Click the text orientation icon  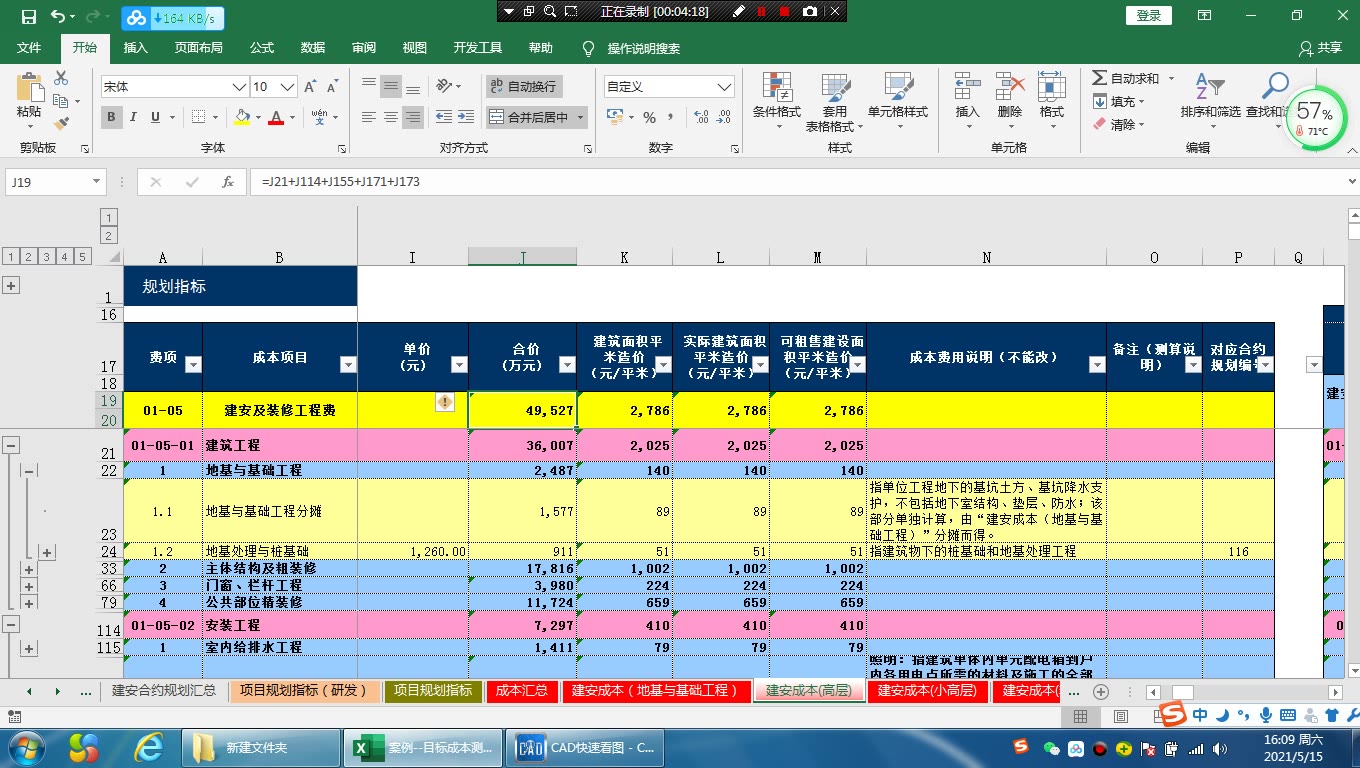click(445, 86)
